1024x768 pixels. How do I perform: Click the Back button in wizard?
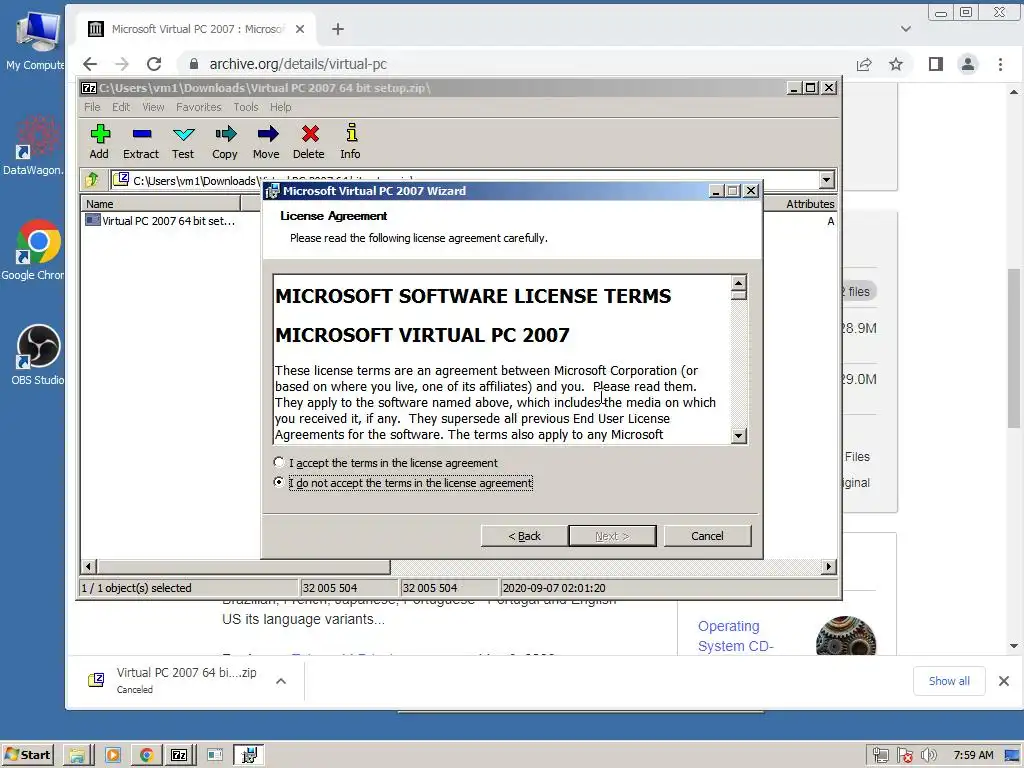tap(524, 536)
